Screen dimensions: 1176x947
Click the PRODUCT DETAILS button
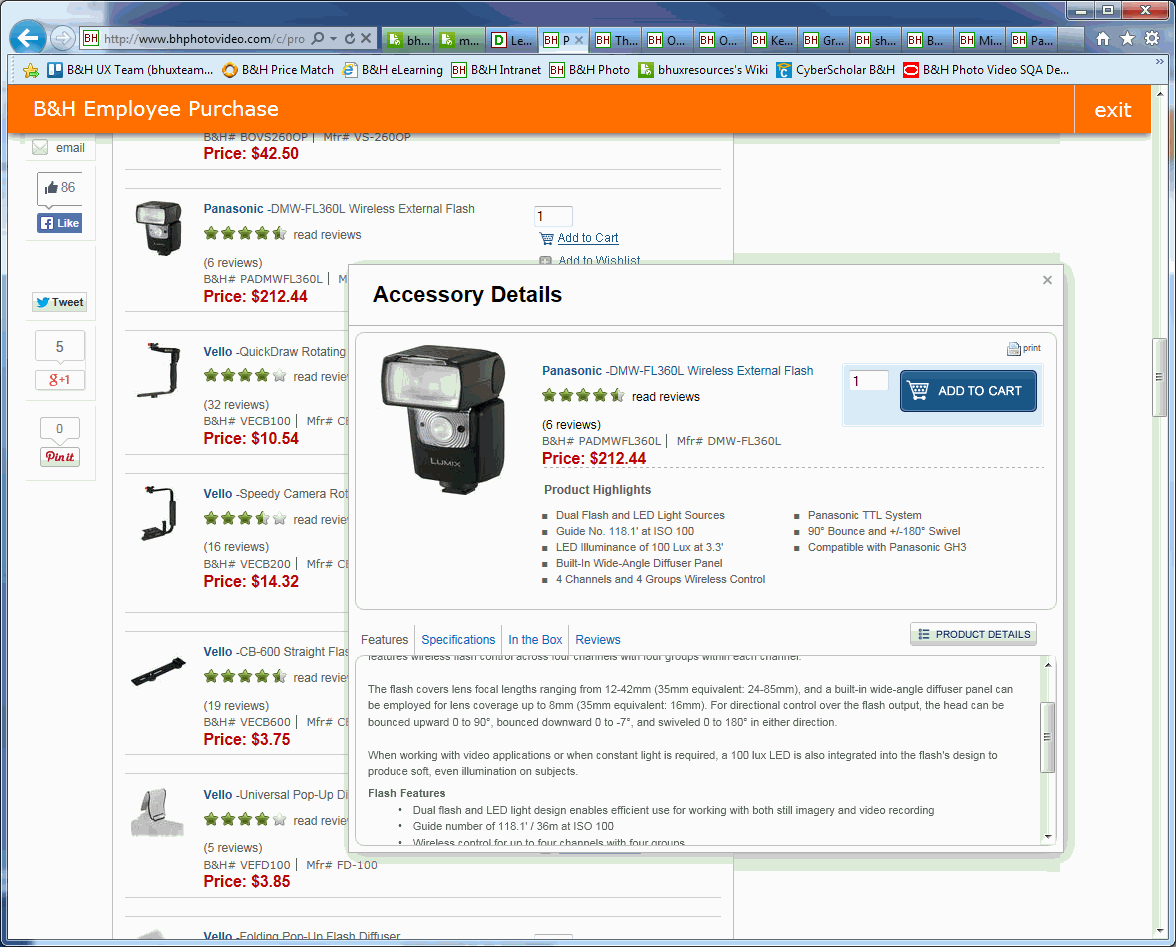click(974, 634)
